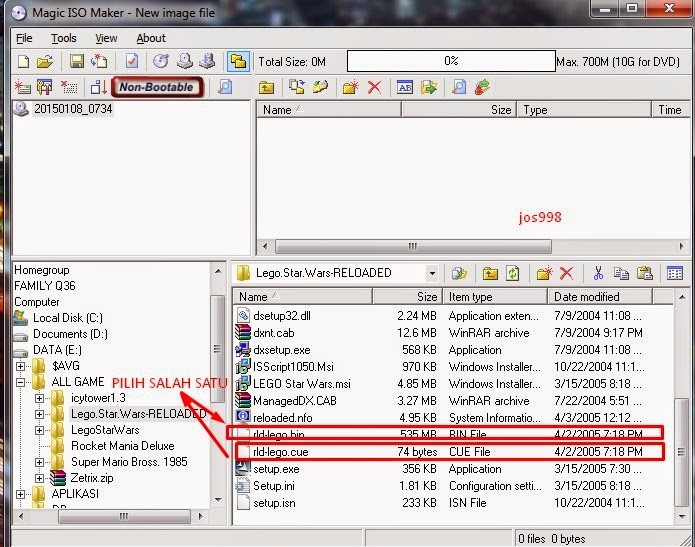Expand the LegoStarWars folder node
Viewport: 695px width, 547px height.
pyautogui.click(x=39, y=430)
